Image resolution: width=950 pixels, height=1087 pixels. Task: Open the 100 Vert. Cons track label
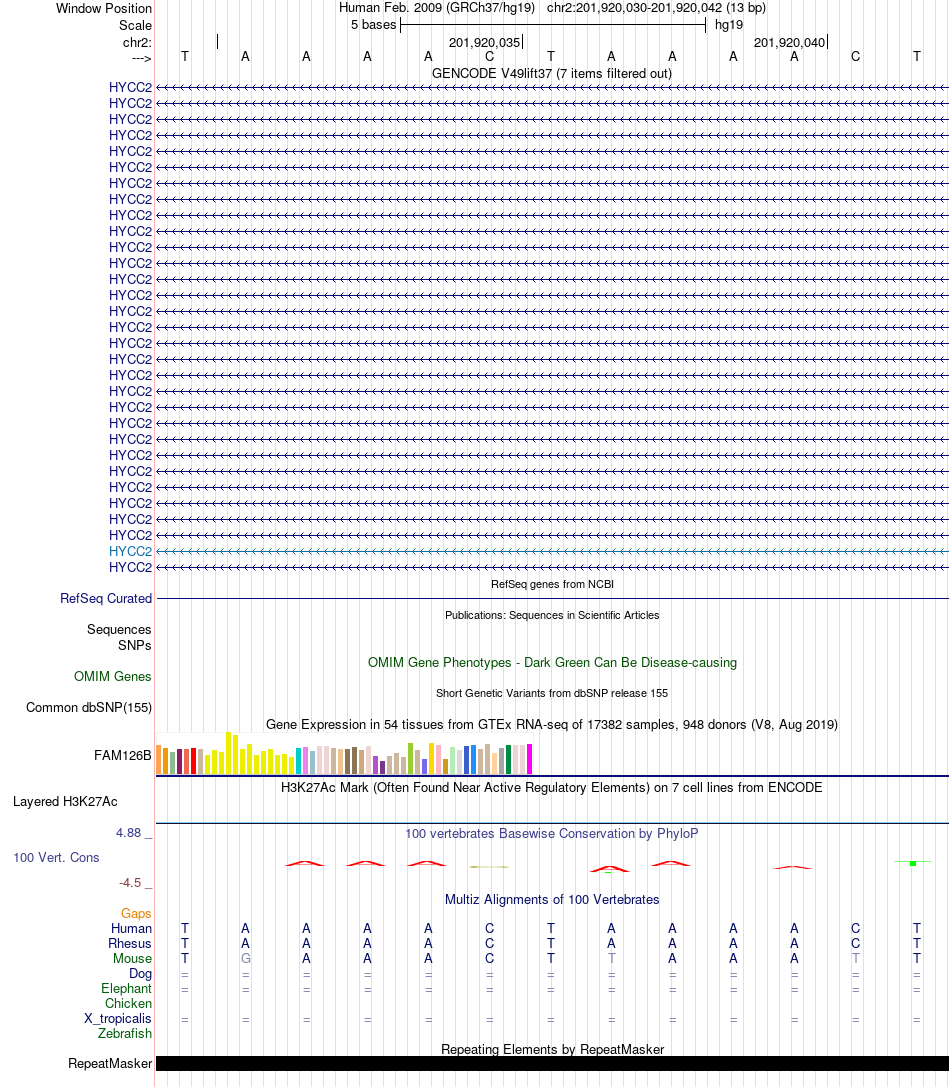pyautogui.click(x=56, y=858)
